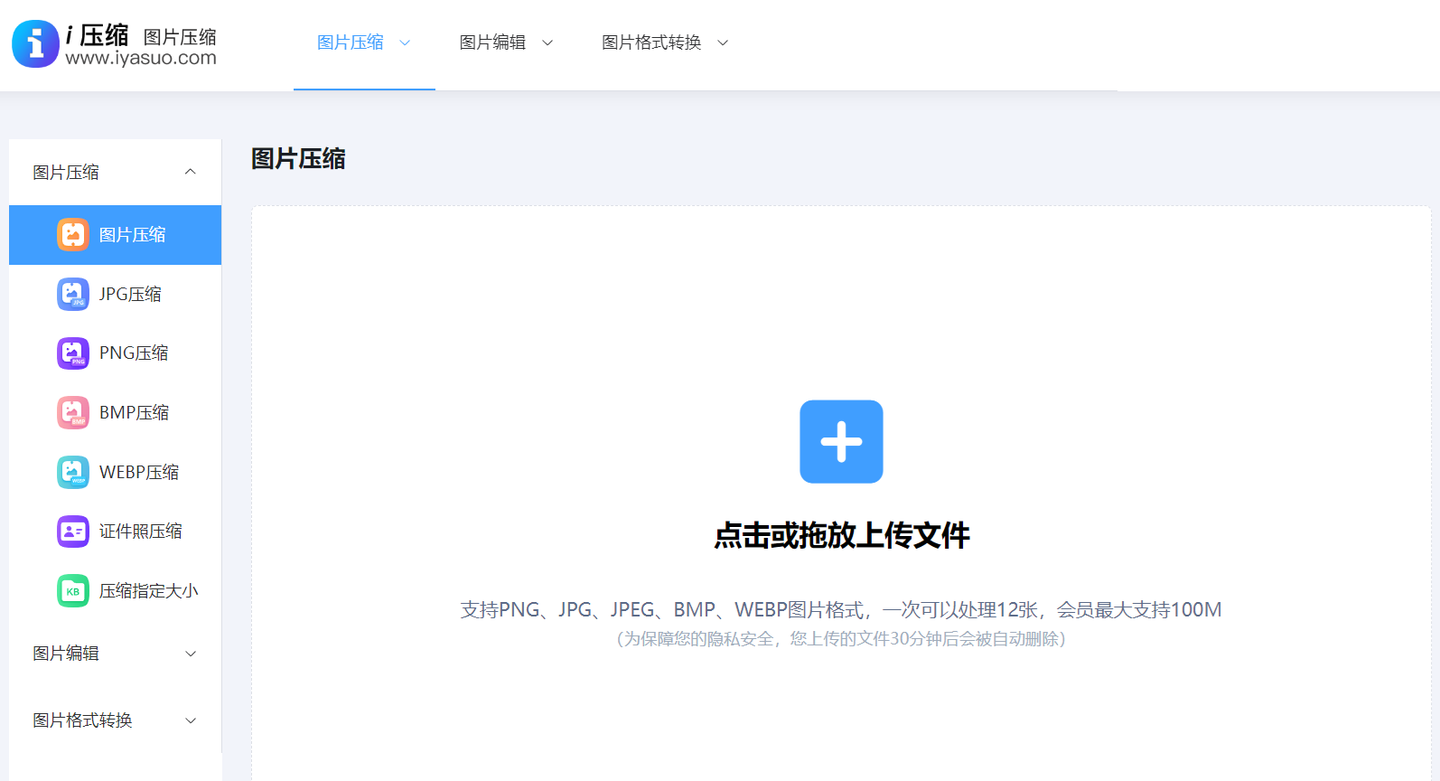
Task: Open the 图片格式转换 dropdown menu
Action: pos(664,42)
